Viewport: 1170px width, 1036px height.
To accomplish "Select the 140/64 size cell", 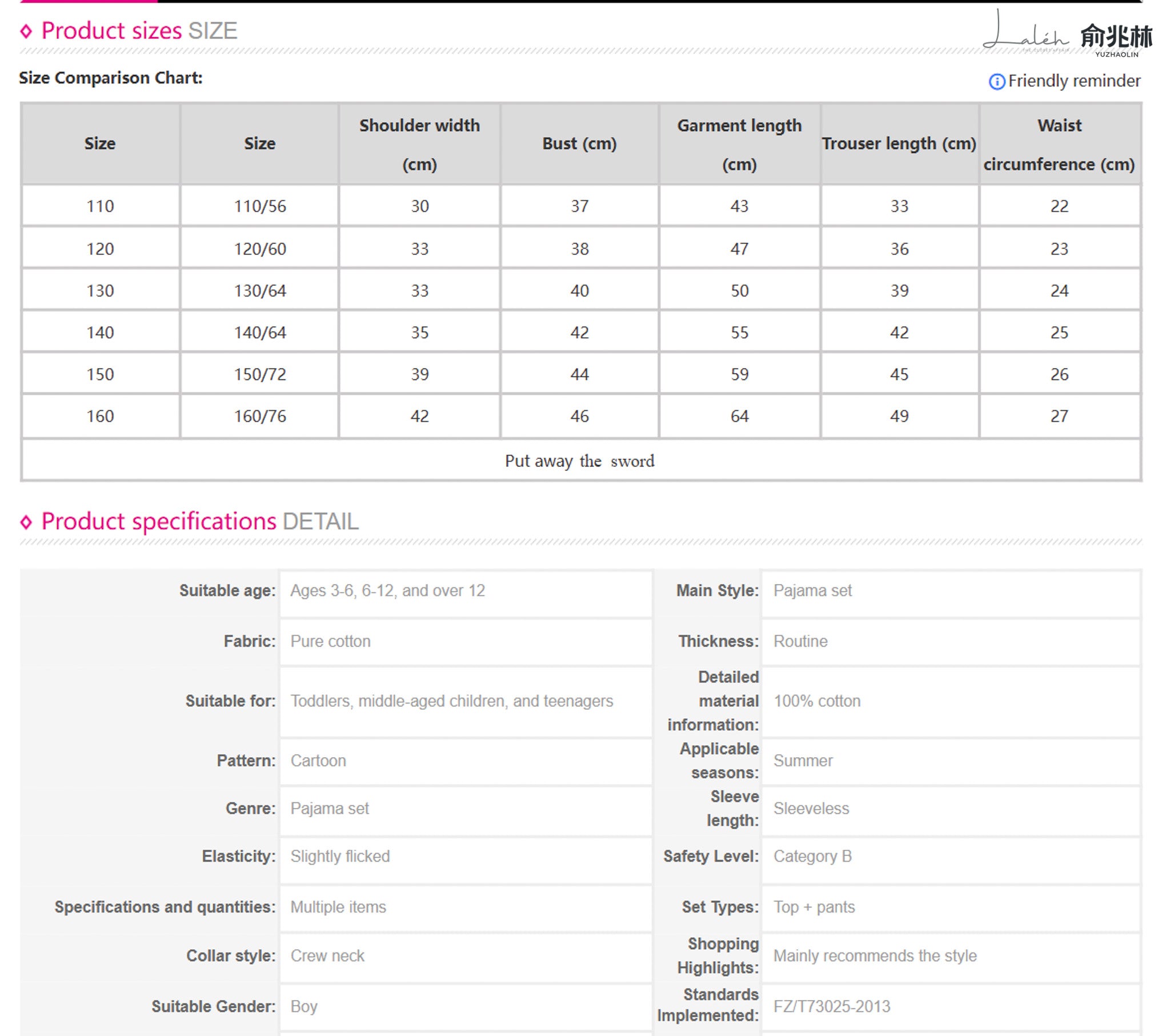I will 260,332.
